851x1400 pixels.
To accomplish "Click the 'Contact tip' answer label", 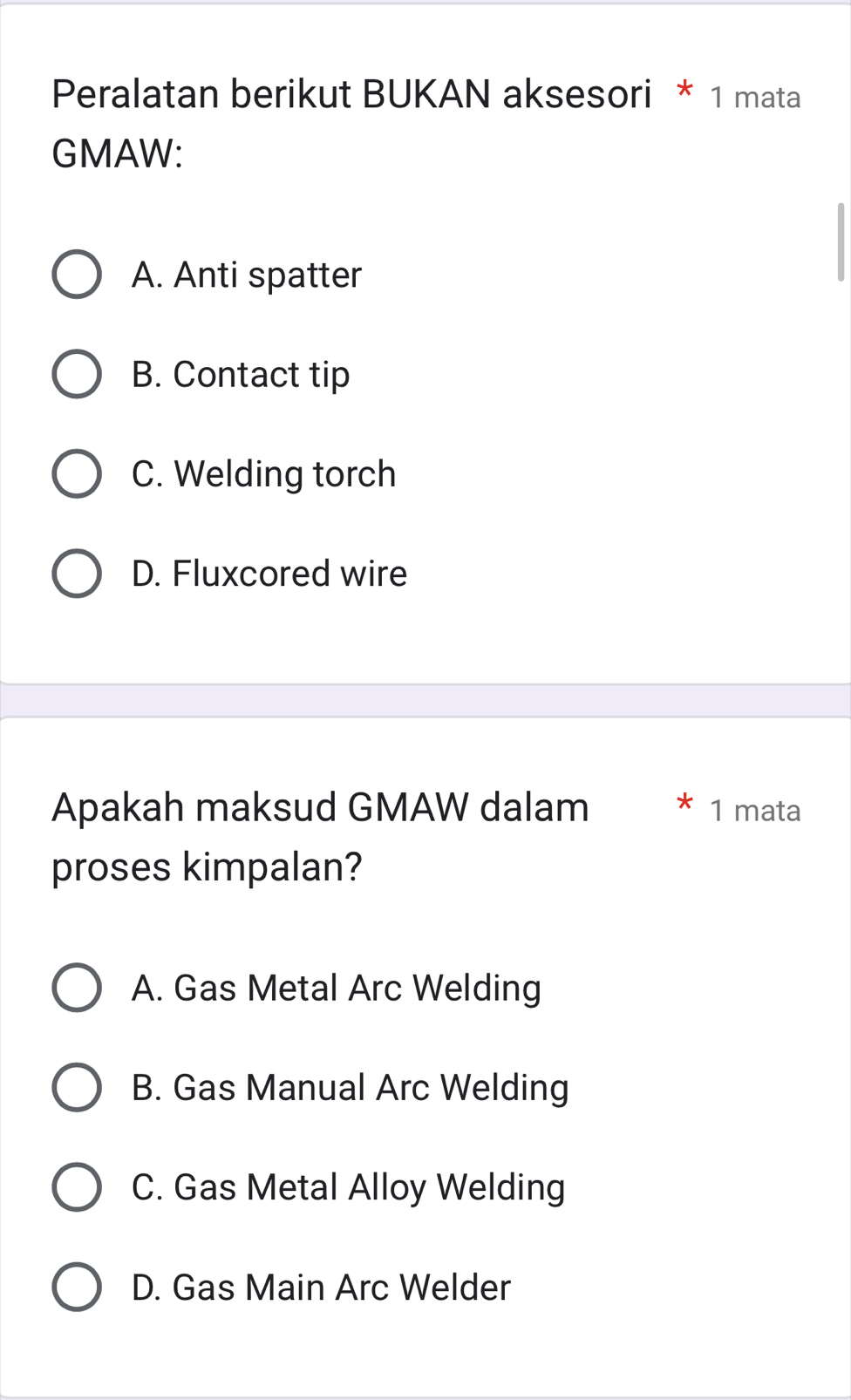I will (x=241, y=375).
